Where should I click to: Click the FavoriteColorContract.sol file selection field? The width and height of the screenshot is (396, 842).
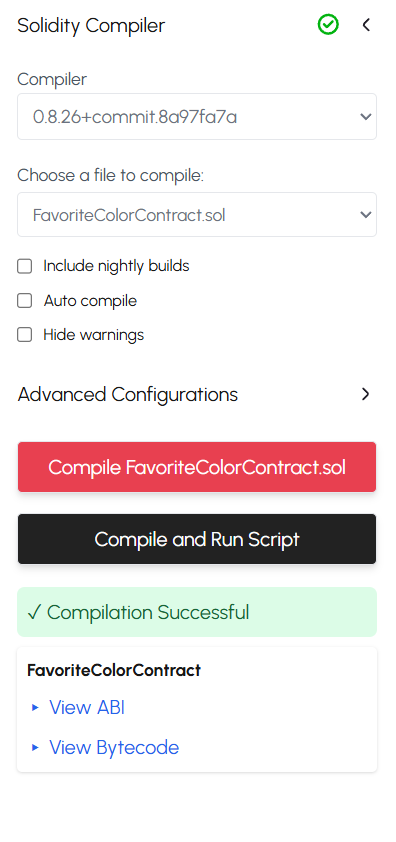point(197,215)
